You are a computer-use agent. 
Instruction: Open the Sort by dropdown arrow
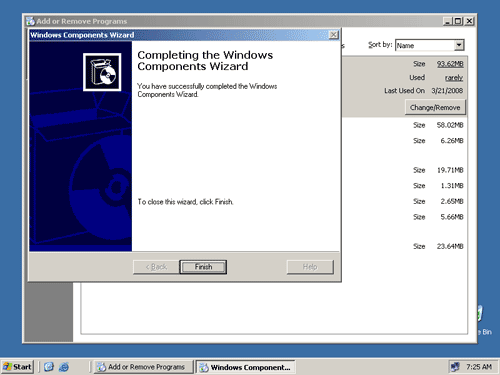(459, 45)
